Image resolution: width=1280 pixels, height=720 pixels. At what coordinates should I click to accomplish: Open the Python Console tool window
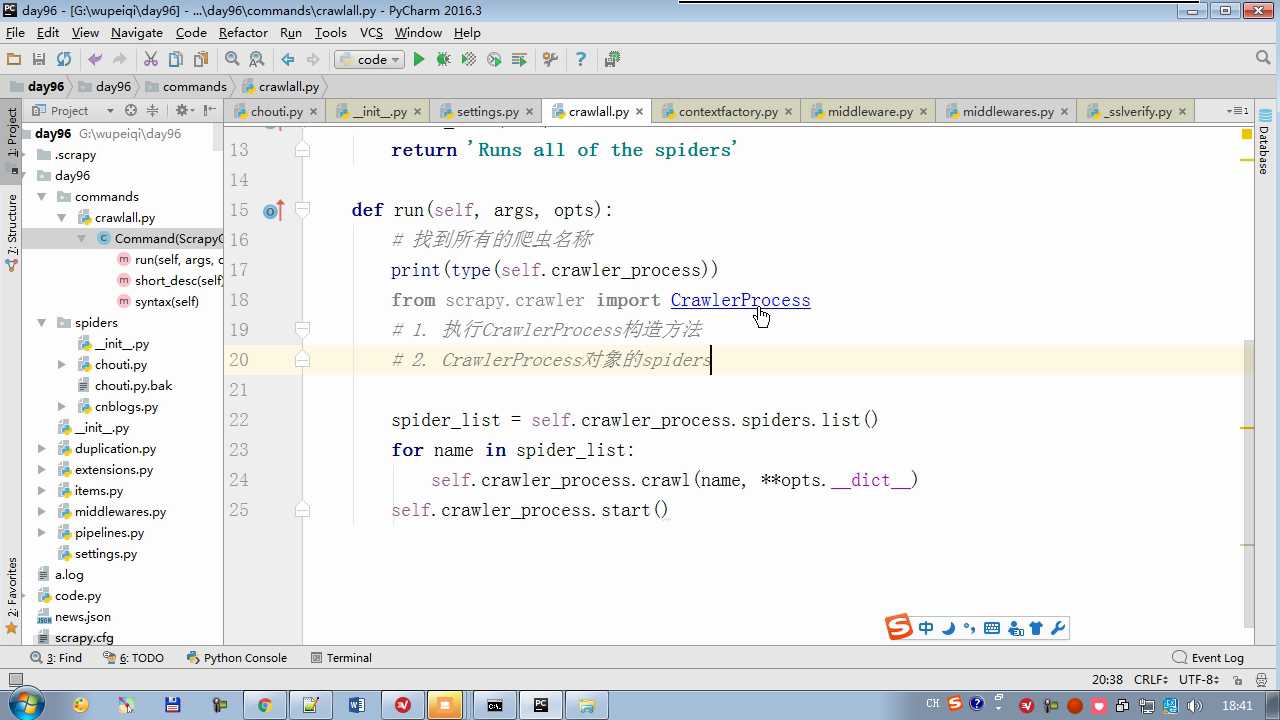[237, 658]
